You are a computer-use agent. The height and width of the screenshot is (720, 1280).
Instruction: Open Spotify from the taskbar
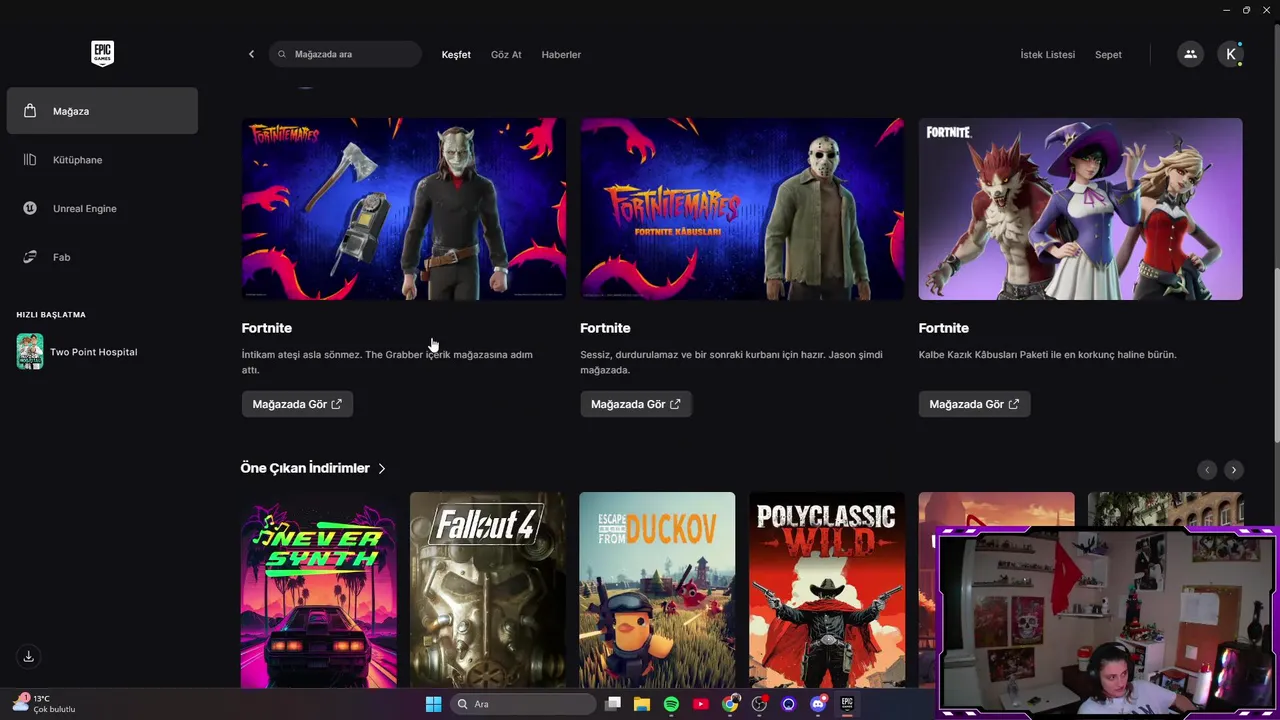(x=671, y=704)
